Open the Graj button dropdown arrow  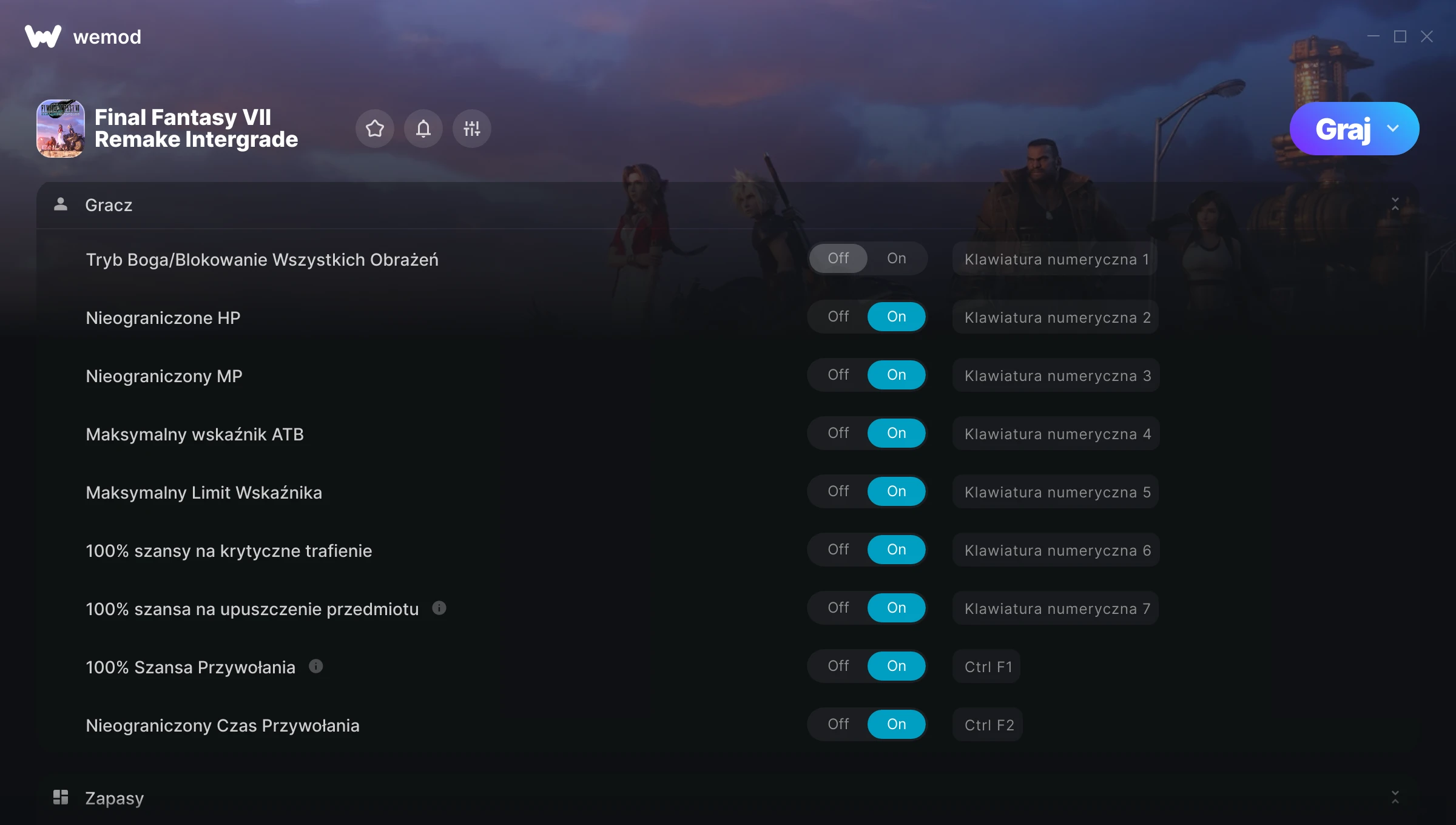pos(1393,129)
